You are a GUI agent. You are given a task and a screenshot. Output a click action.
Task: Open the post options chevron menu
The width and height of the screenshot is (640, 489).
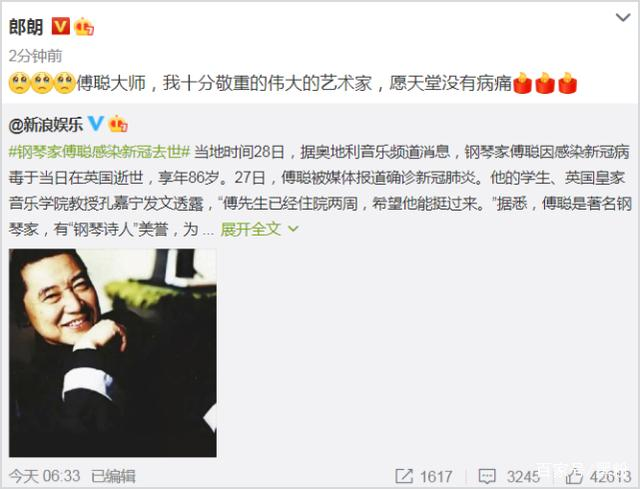click(x=623, y=18)
